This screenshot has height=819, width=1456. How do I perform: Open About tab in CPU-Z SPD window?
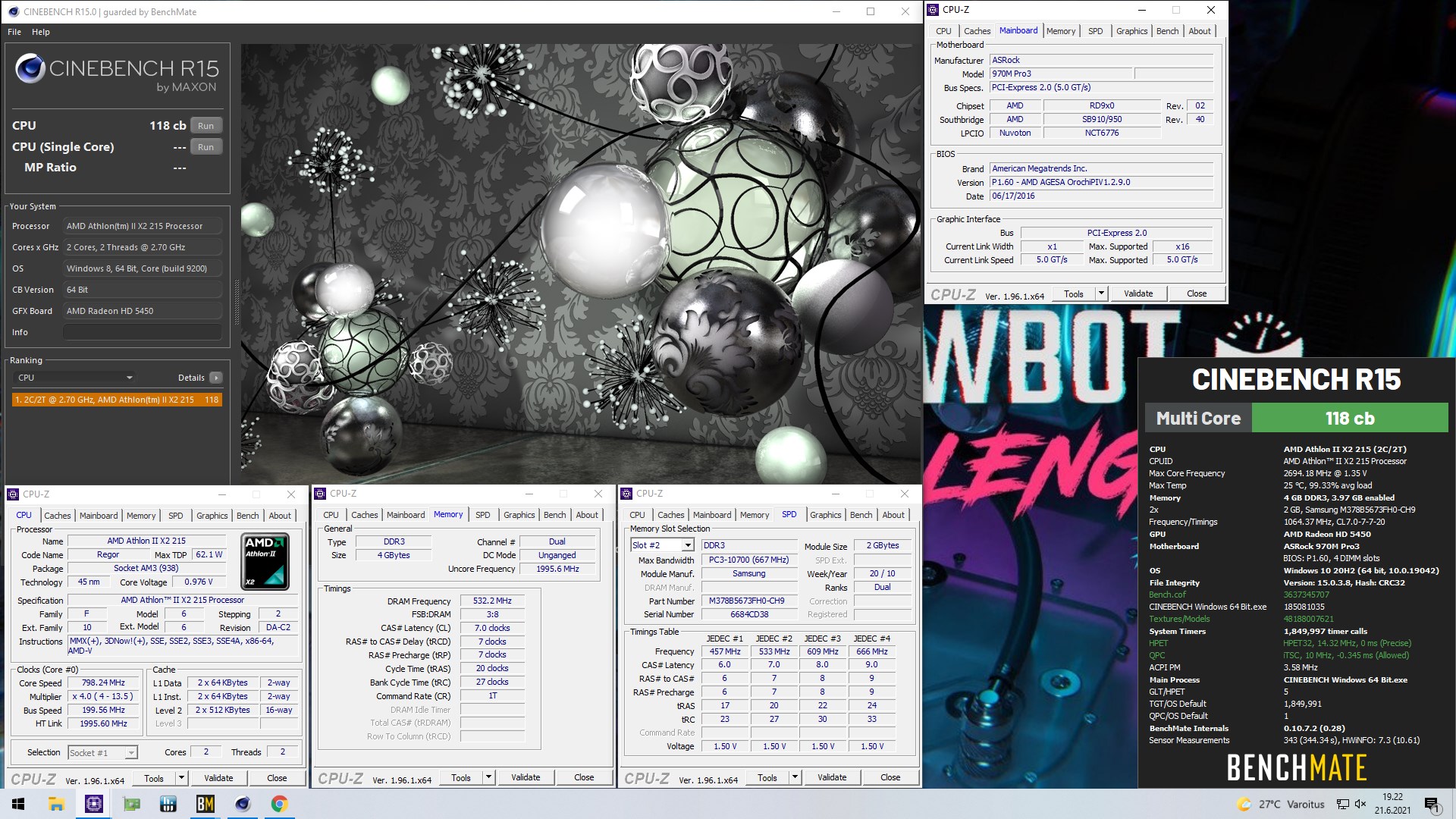coord(893,515)
